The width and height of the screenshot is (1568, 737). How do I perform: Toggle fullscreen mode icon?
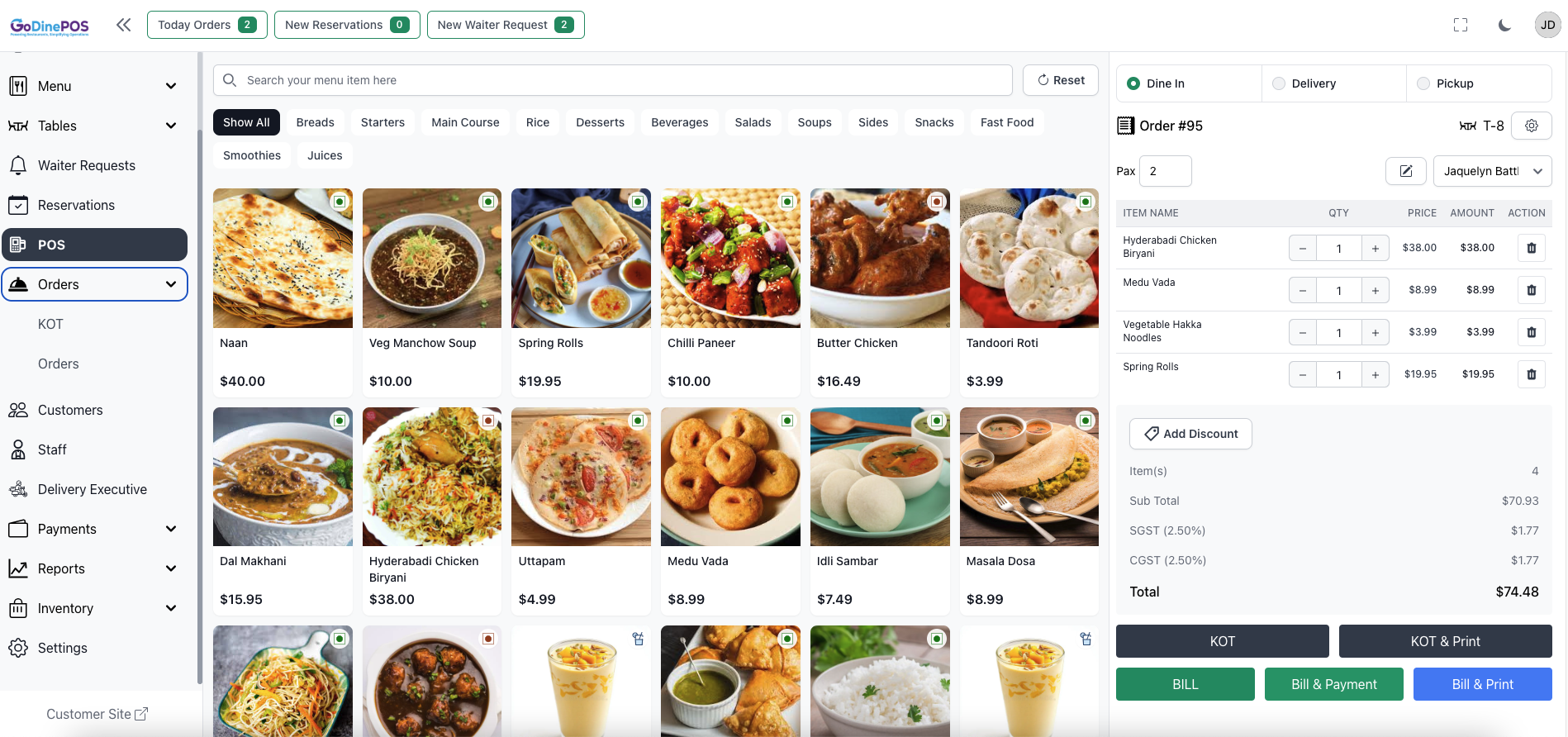click(x=1461, y=25)
